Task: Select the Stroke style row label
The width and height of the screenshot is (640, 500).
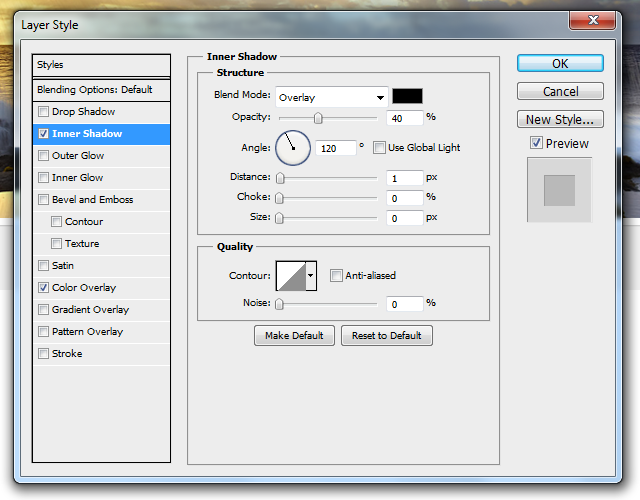Action: 67,353
